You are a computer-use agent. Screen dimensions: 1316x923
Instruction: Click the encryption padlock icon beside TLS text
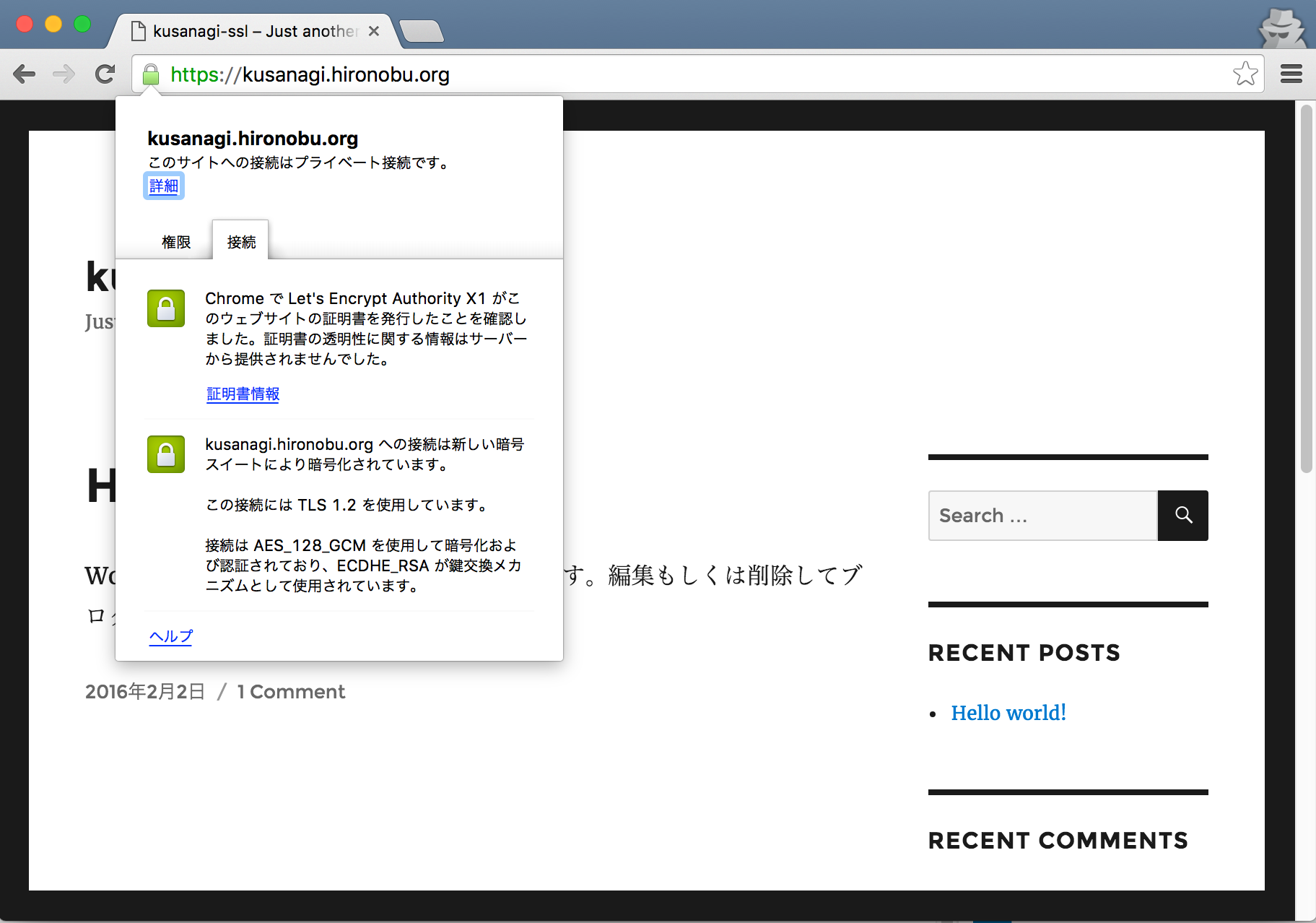pos(166,454)
